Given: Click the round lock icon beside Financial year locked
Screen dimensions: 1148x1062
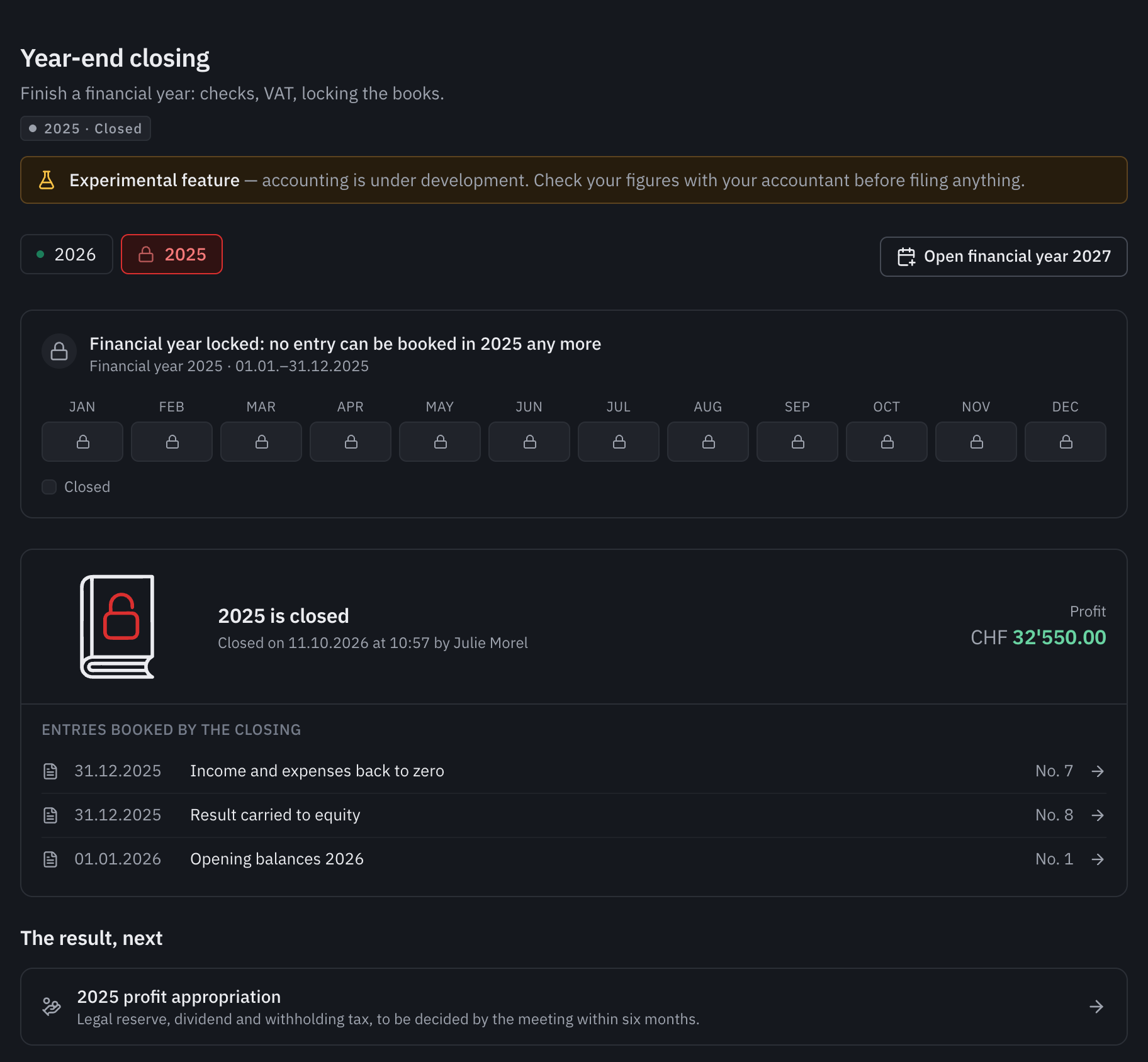Looking at the screenshot, I should tap(59, 351).
